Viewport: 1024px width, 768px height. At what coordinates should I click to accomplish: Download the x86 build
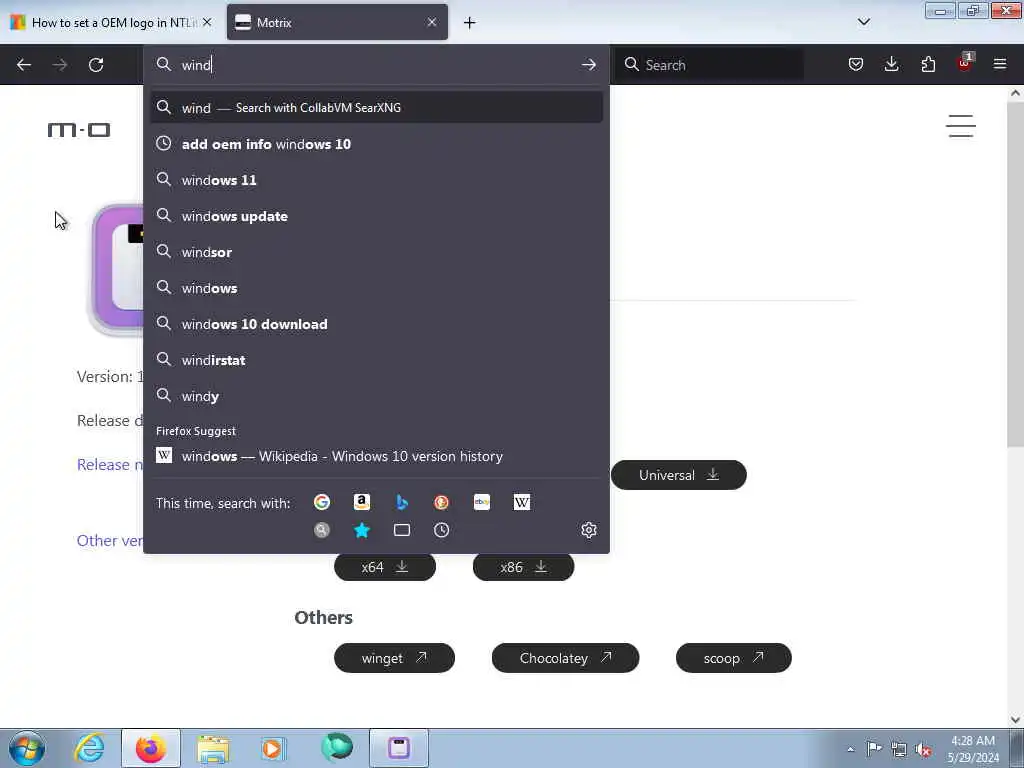(523, 567)
